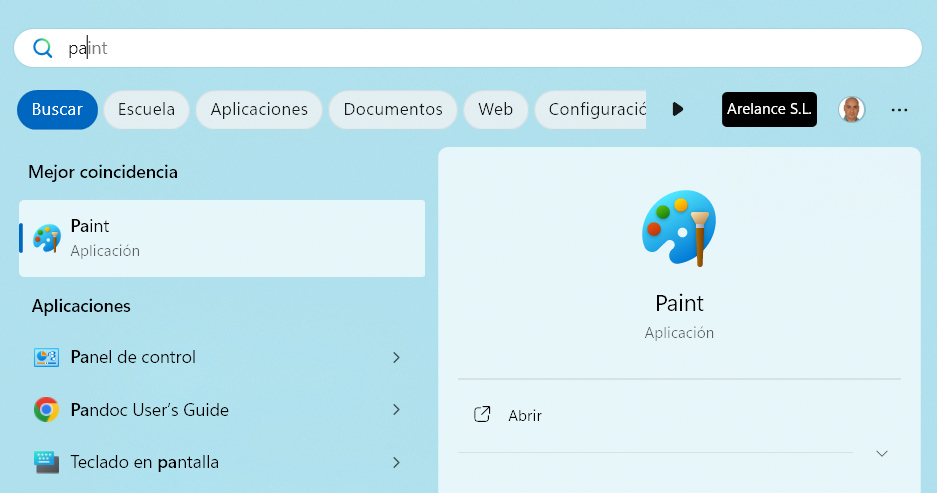Click the Chrome icon for Pandoc guide
The height and width of the screenshot is (493, 937).
pos(46,410)
